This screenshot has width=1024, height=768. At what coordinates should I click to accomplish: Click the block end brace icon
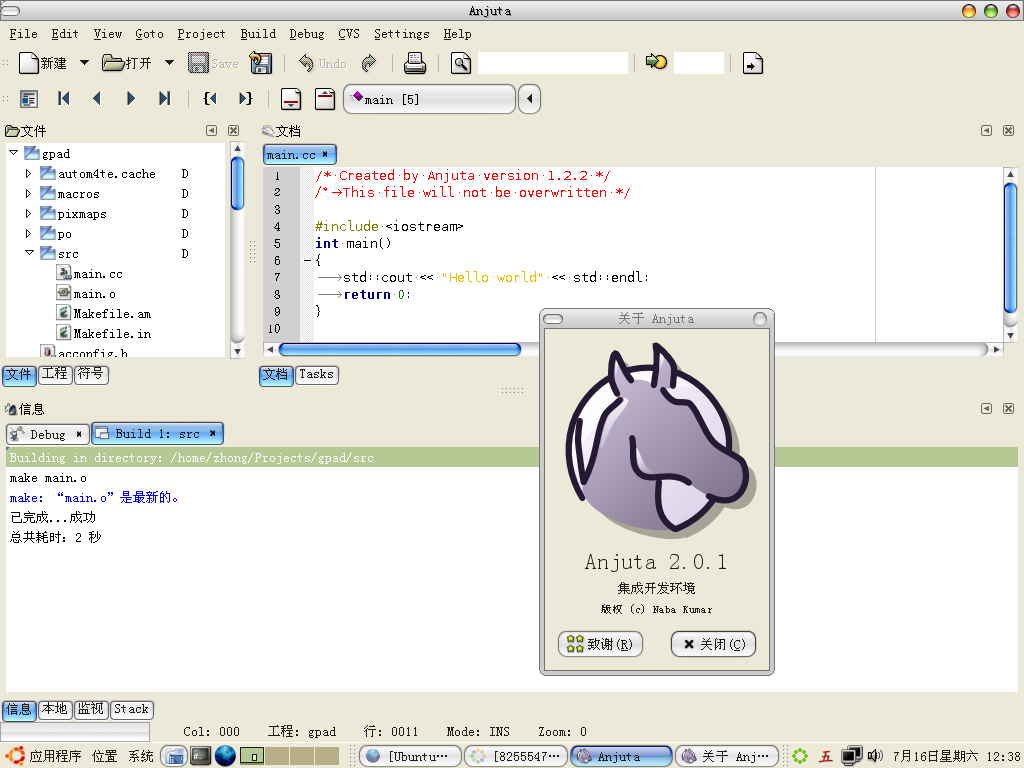coord(245,99)
